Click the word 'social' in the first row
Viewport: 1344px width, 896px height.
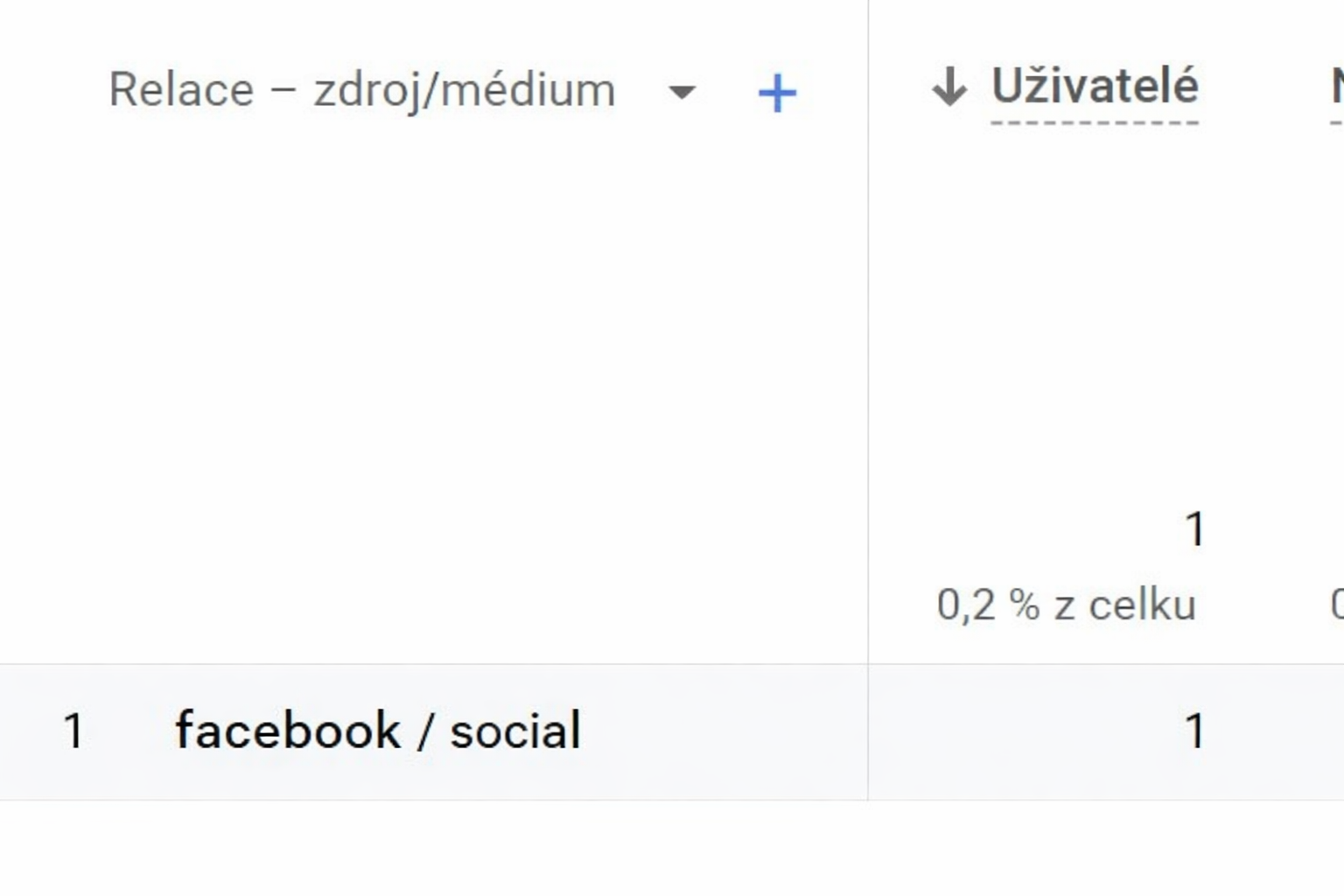pyautogui.click(x=515, y=731)
